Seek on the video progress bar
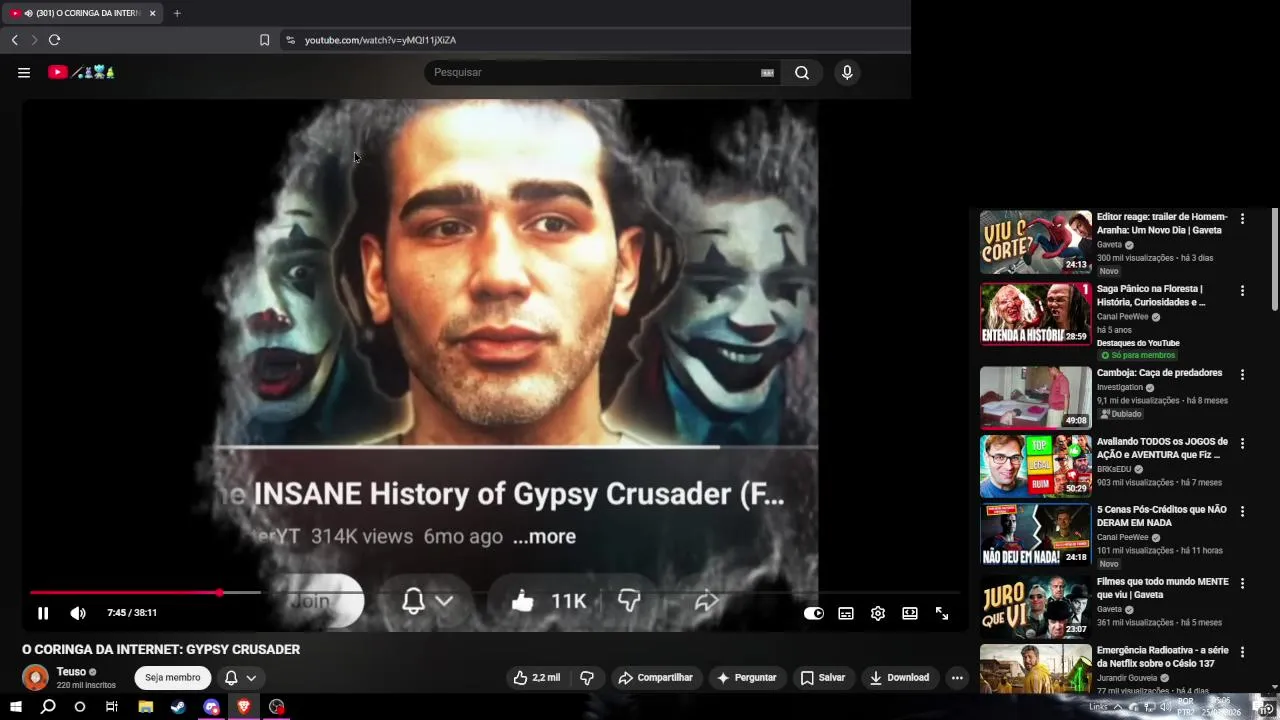 pyautogui.click(x=495, y=593)
